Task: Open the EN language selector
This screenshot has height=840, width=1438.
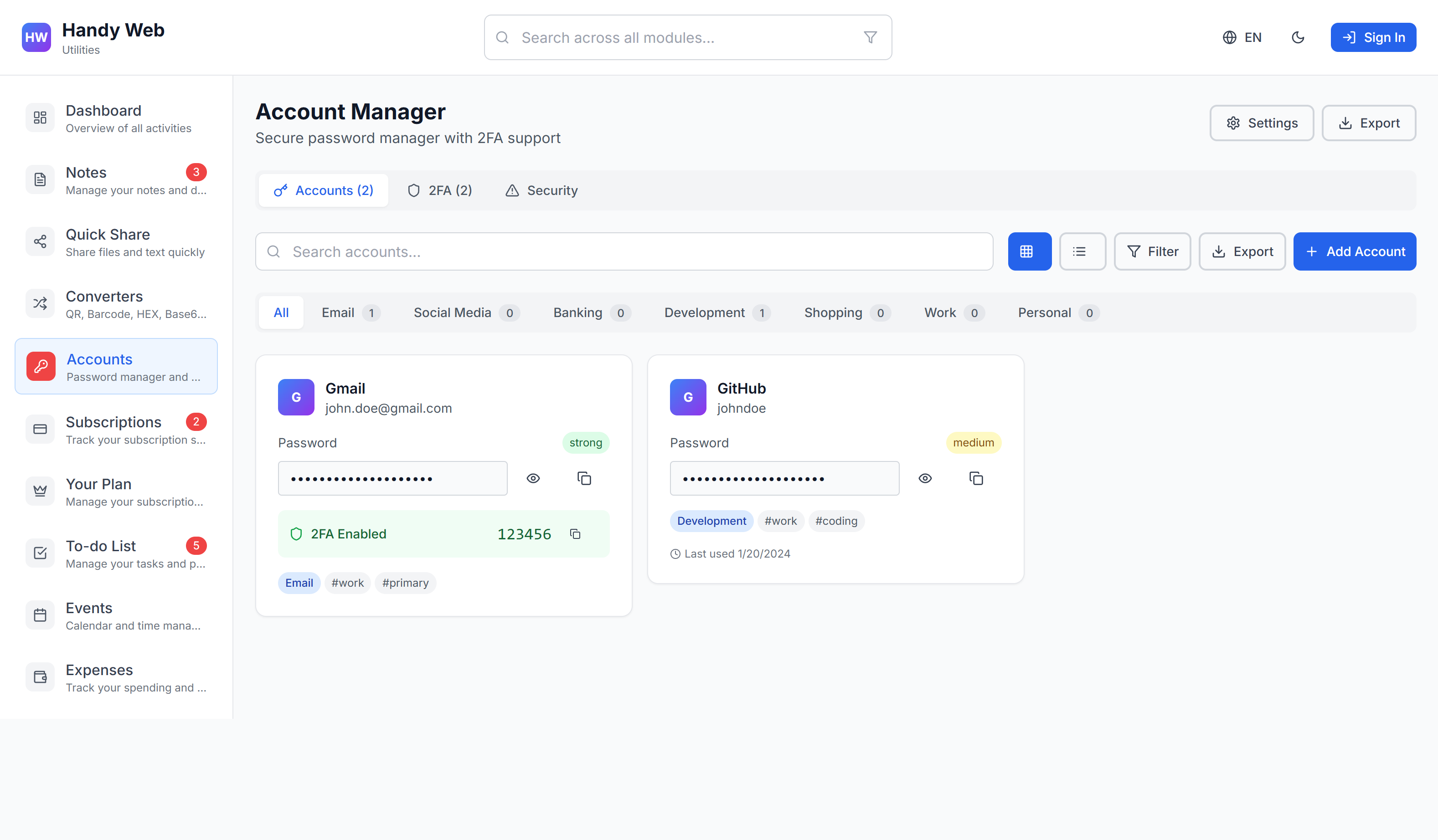Action: (1242, 38)
